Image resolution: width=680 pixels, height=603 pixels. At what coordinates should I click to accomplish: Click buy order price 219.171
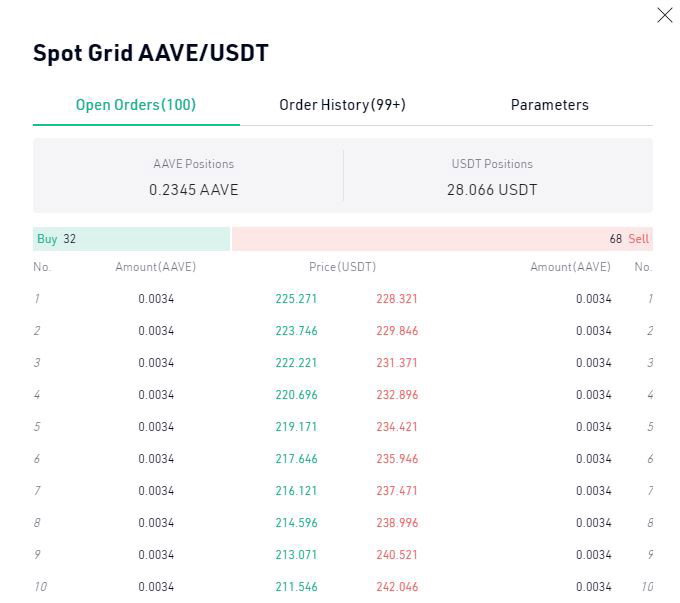[296, 427]
